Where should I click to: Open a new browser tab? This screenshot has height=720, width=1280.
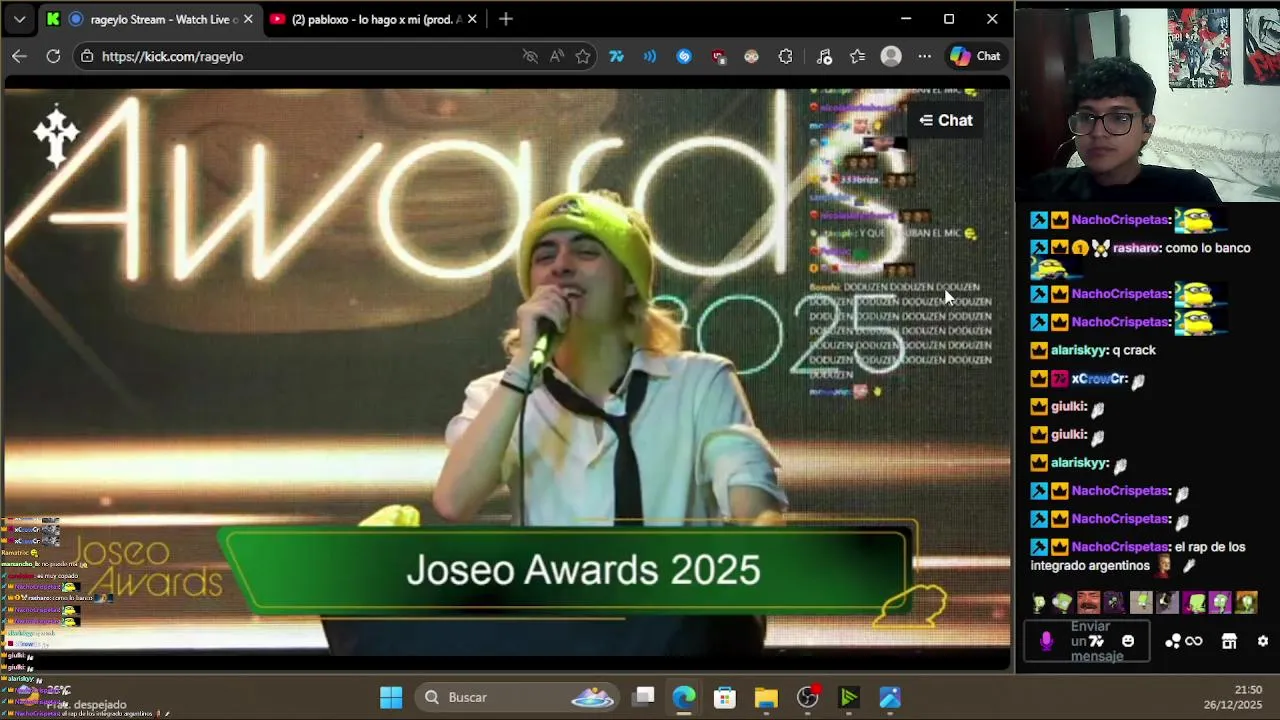pyautogui.click(x=505, y=19)
